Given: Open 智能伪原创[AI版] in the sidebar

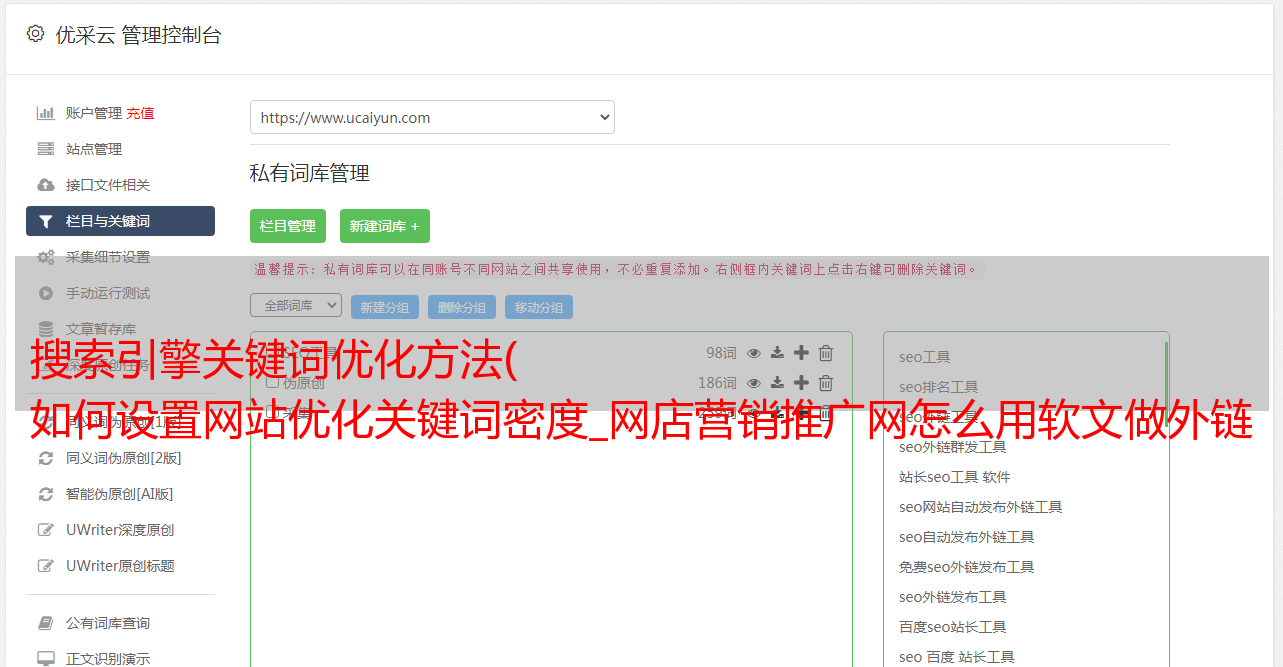Looking at the screenshot, I should (x=119, y=494).
